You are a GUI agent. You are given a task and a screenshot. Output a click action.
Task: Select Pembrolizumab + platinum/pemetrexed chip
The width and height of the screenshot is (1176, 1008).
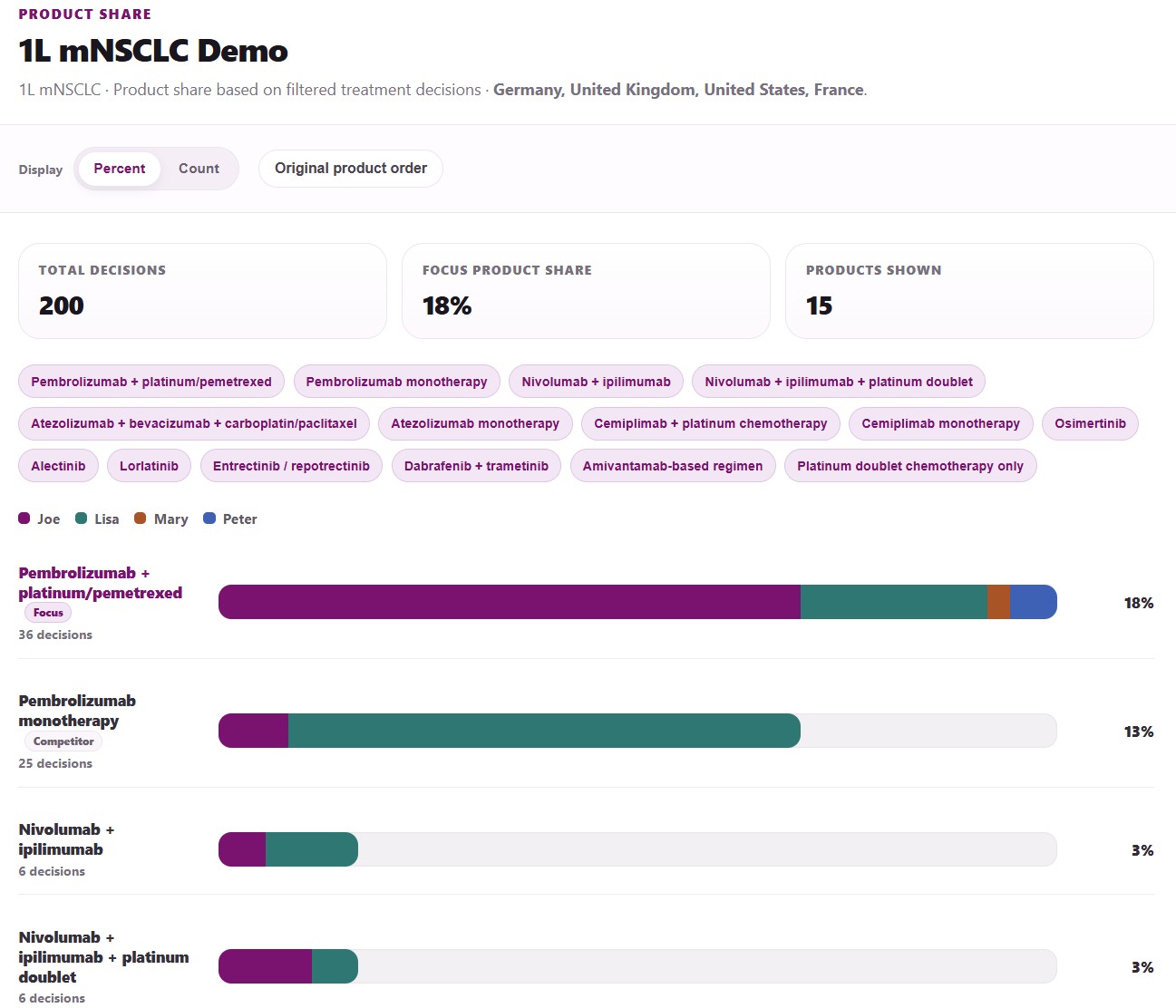pos(151,382)
